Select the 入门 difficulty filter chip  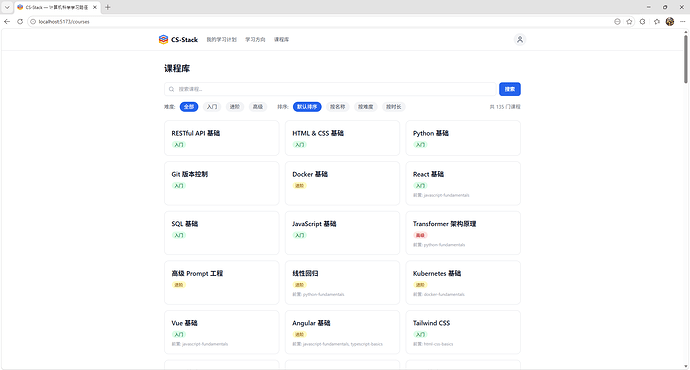(x=212, y=107)
